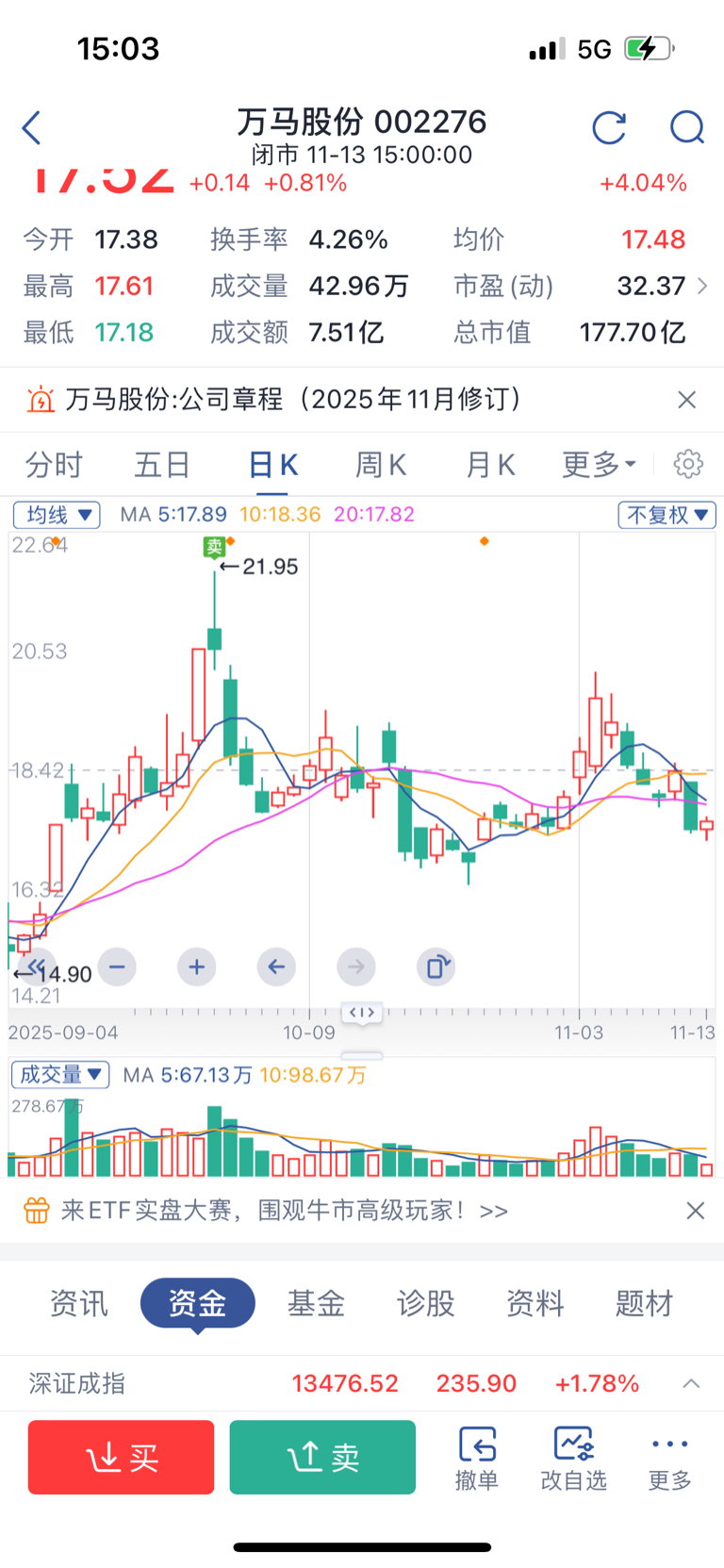This screenshot has height=1568, width=724.
Task: Tap the 最低 17.18 value
Action: click(x=123, y=332)
